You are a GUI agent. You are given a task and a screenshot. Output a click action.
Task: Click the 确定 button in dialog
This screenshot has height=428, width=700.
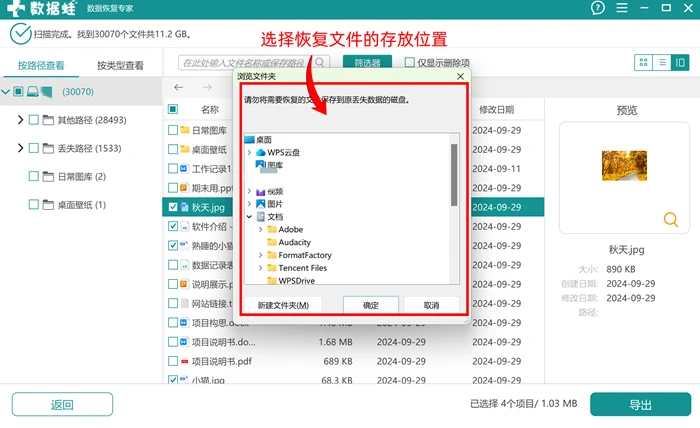coord(371,305)
